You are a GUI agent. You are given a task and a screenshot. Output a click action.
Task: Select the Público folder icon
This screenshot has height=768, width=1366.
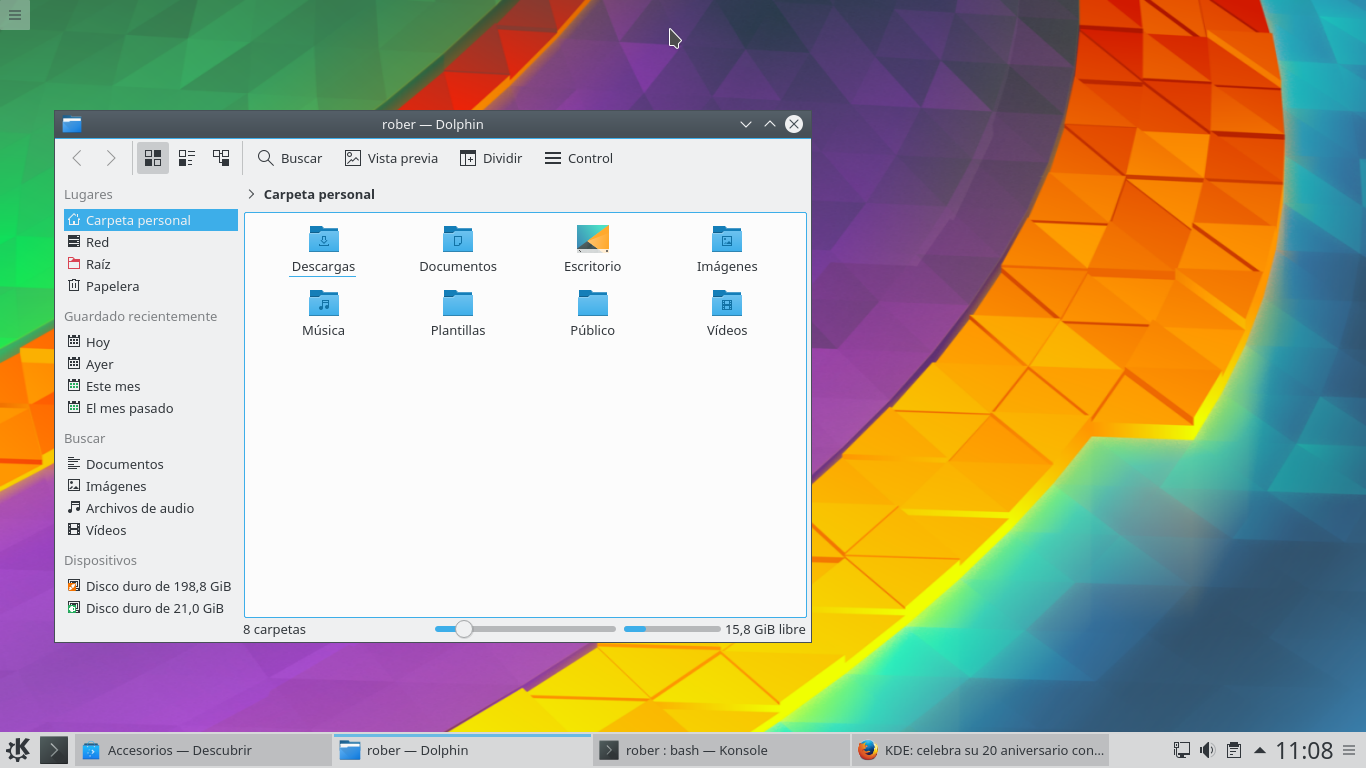pyautogui.click(x=593, y=302)
